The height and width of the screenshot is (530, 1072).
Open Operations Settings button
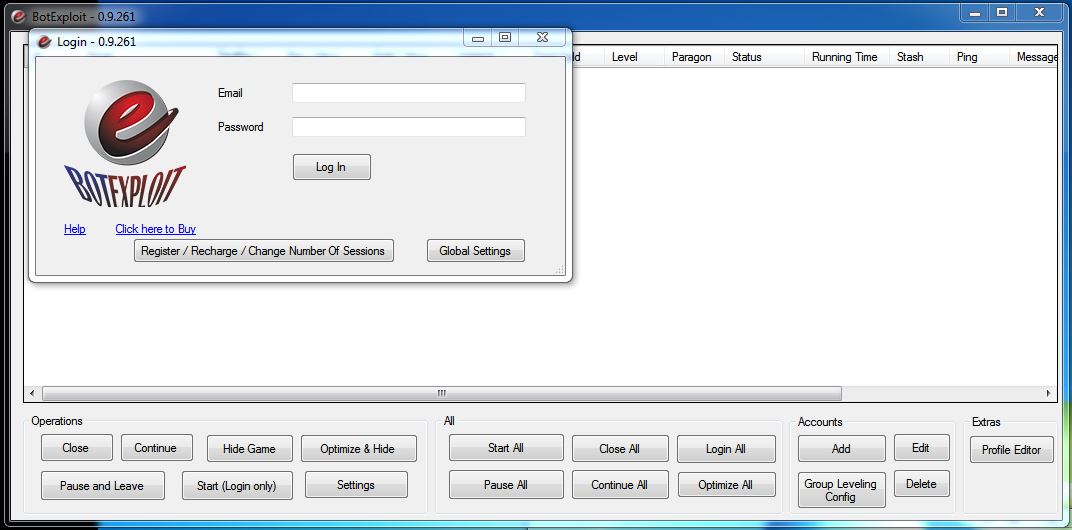[356, 485]
